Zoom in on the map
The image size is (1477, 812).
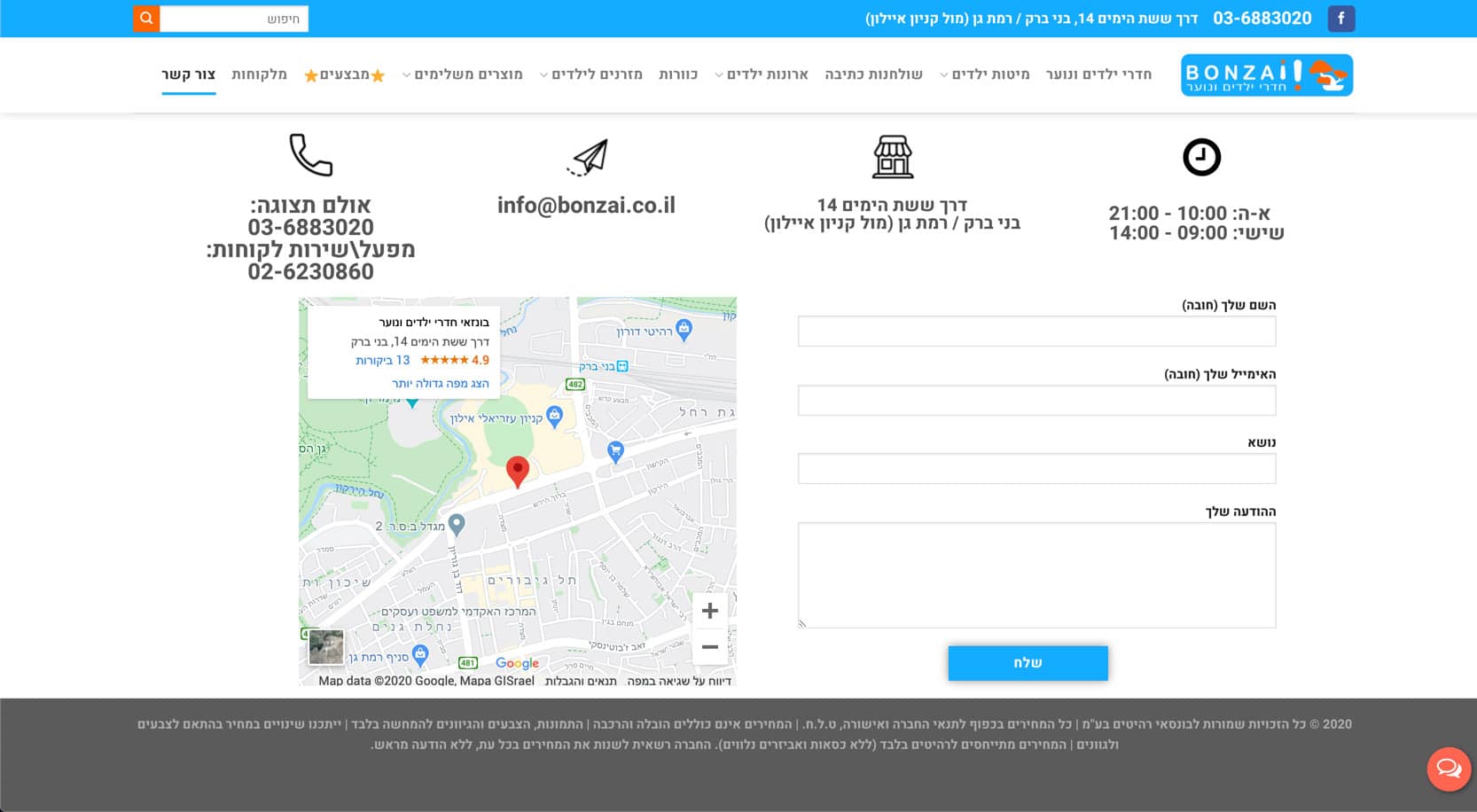click(x=709, y=611)
